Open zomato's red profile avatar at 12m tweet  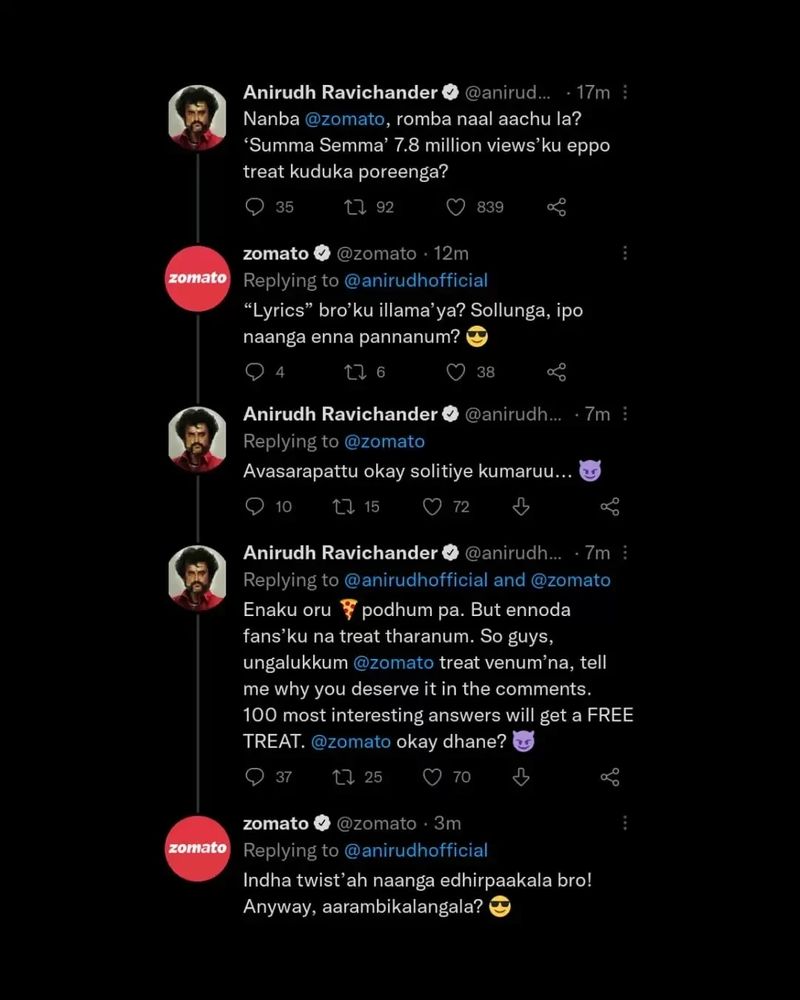click(x=198, y=278)
